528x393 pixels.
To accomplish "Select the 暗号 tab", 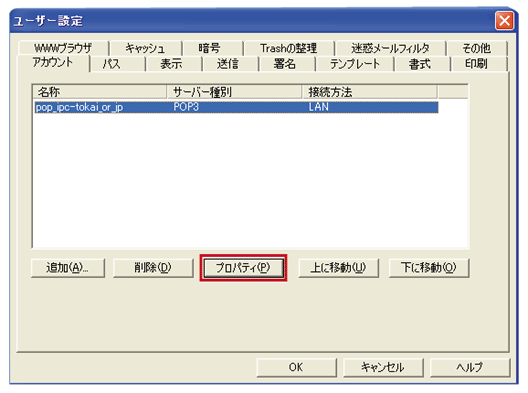I will click(x=212, y=48).
